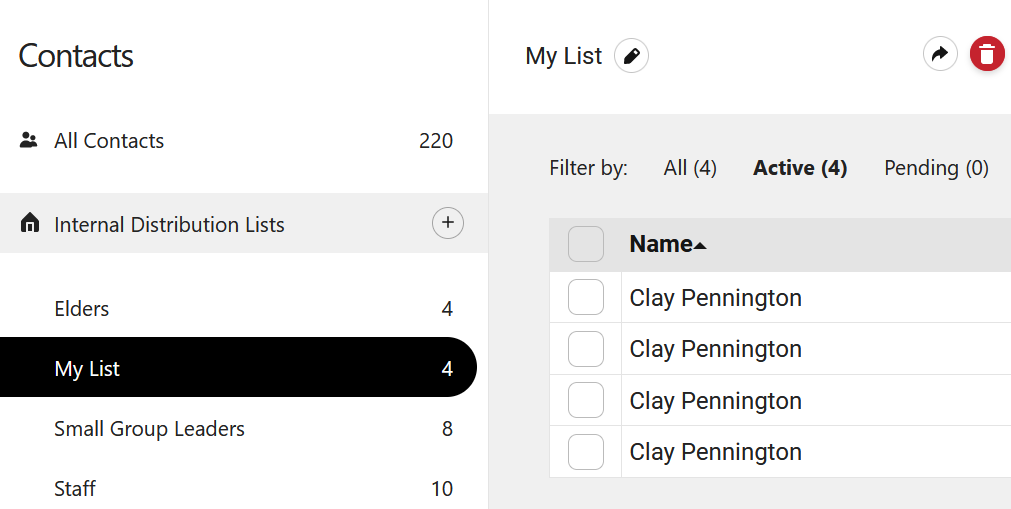1011x509 pixels.
Task: Sort by Name column arrow
Action: click(700, 246)
